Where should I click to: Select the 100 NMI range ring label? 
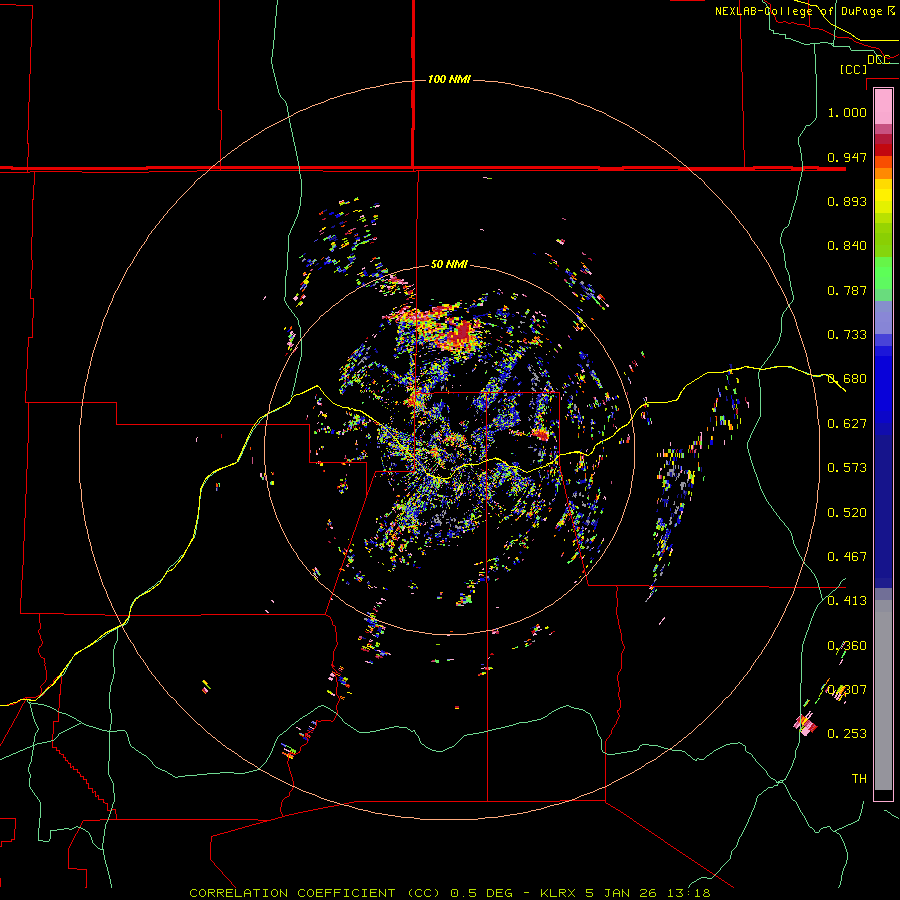coord(449,79)
